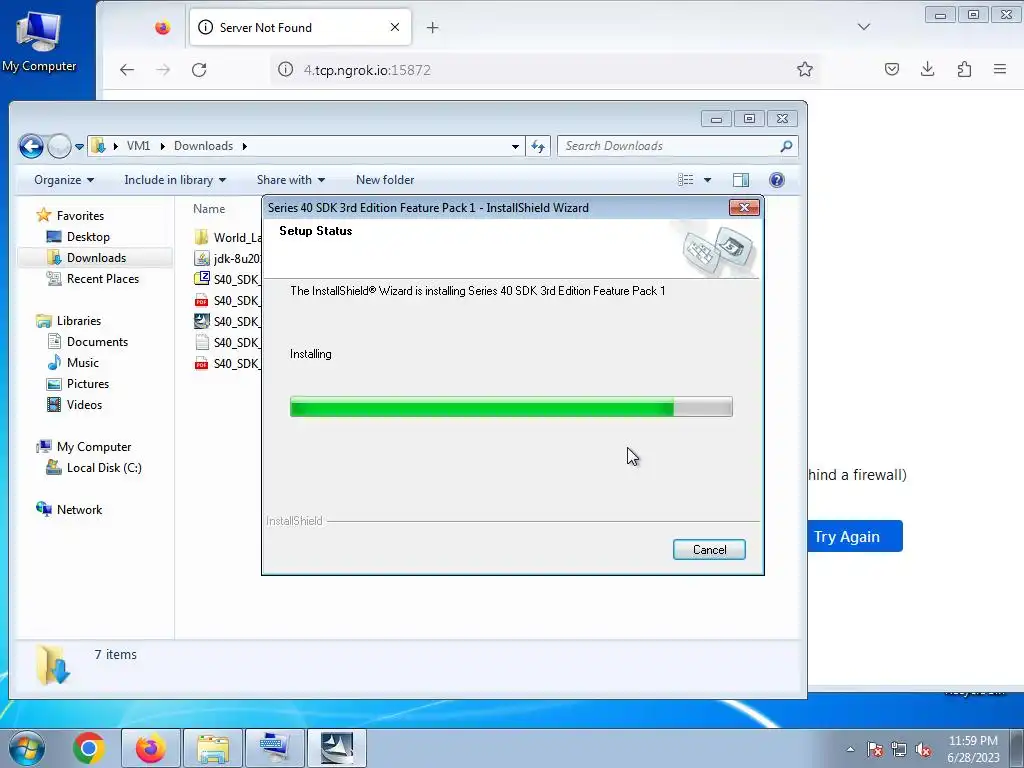Viewport: 1024px width, 768px height.
Task: Open Pictures library
Action: pyautogui.click(x=88, y=383)
